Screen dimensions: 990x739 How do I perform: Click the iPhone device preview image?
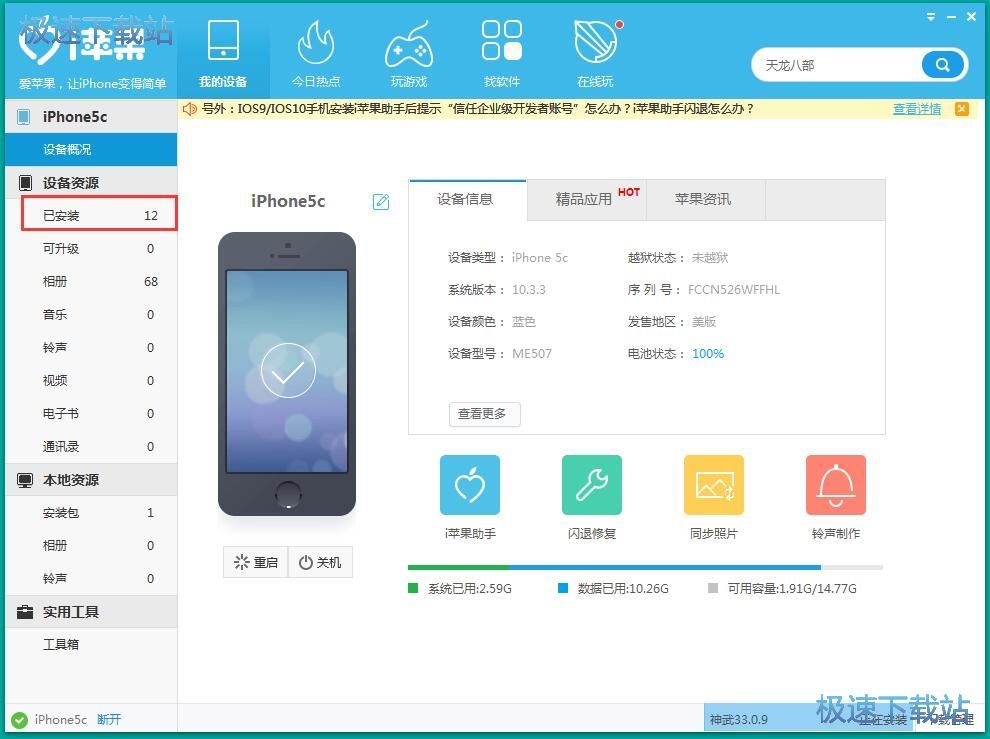(x=287, y=374)
